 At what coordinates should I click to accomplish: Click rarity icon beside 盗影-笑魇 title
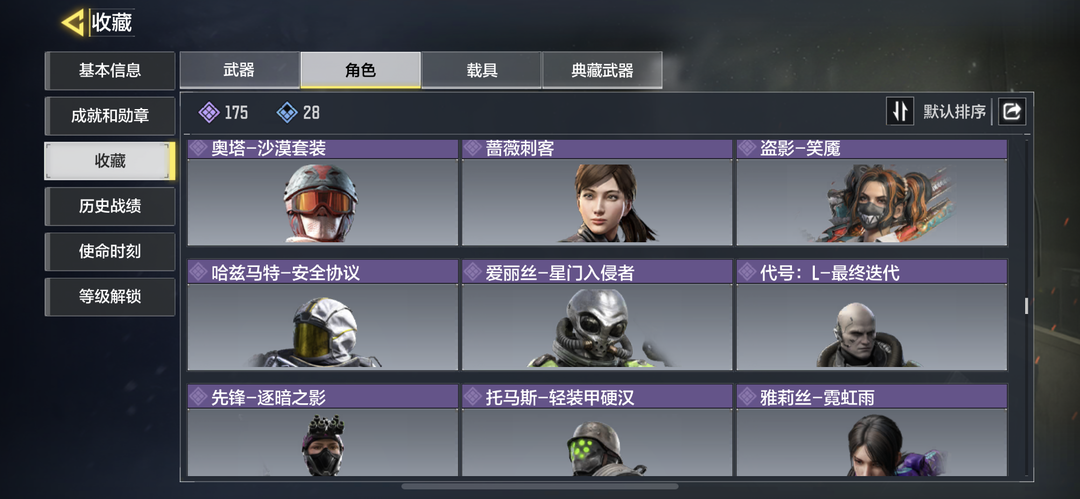click(747, 148)
